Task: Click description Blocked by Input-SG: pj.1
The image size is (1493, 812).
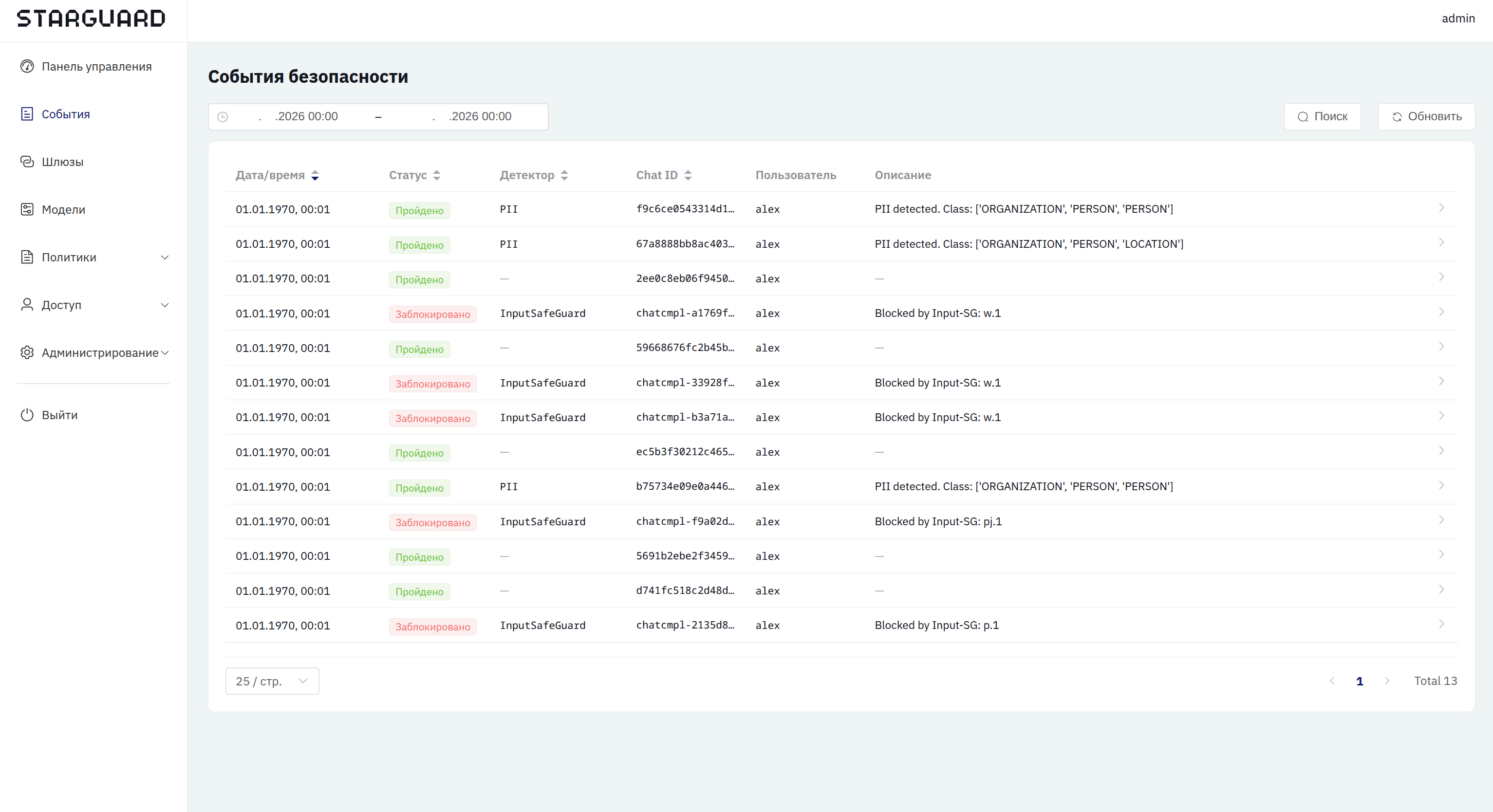Action: (x=938, y=521)
